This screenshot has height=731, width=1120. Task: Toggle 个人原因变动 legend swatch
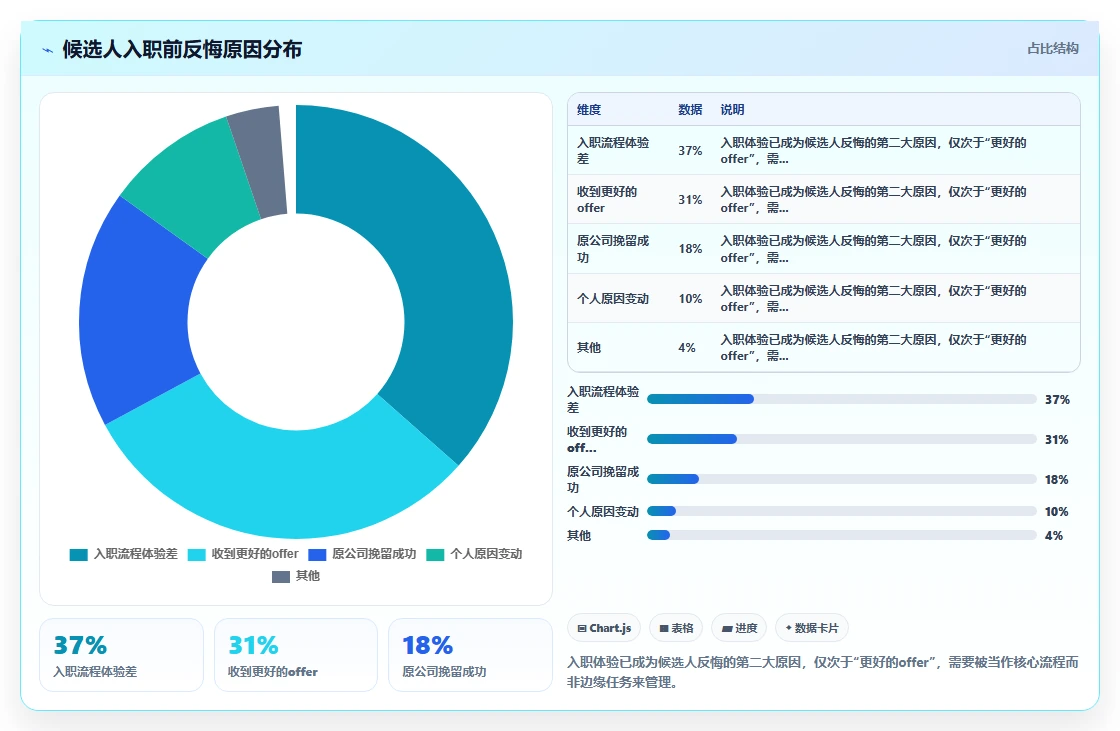(x=435, y=555)
